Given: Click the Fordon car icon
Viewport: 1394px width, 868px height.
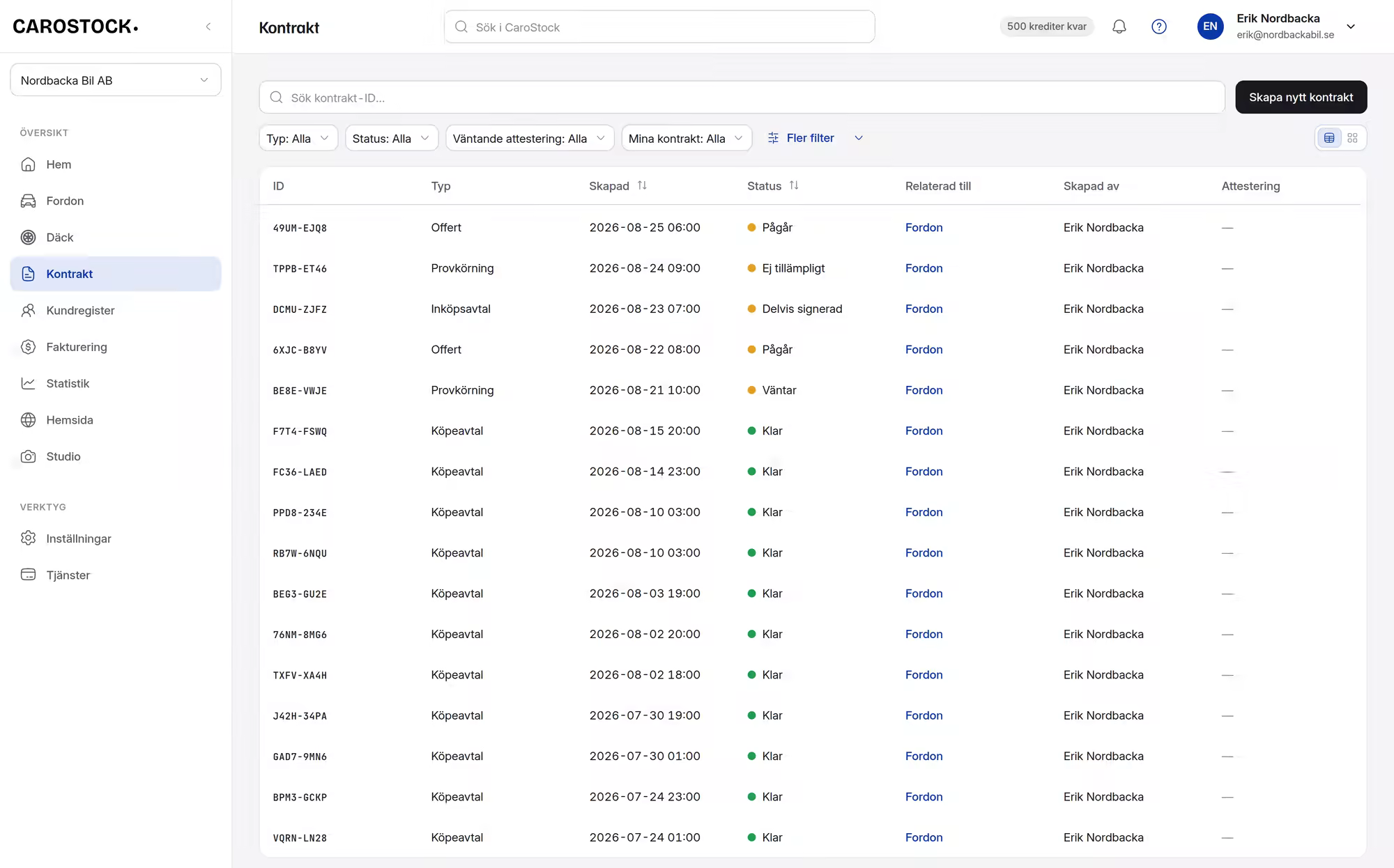Looking at the screenshot, I should 28,201.
